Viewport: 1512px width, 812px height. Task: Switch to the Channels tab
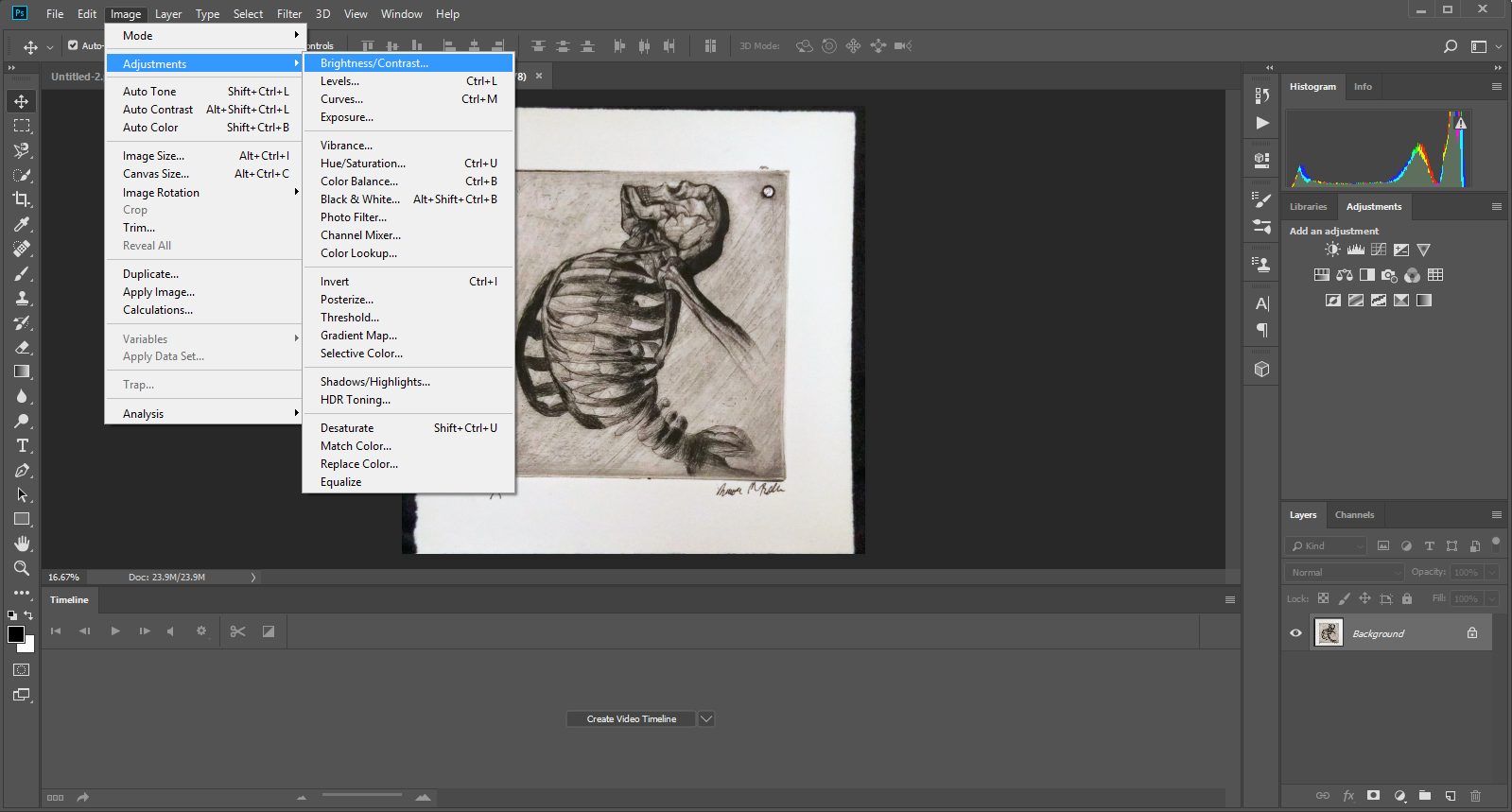(x=1354, y=515)
